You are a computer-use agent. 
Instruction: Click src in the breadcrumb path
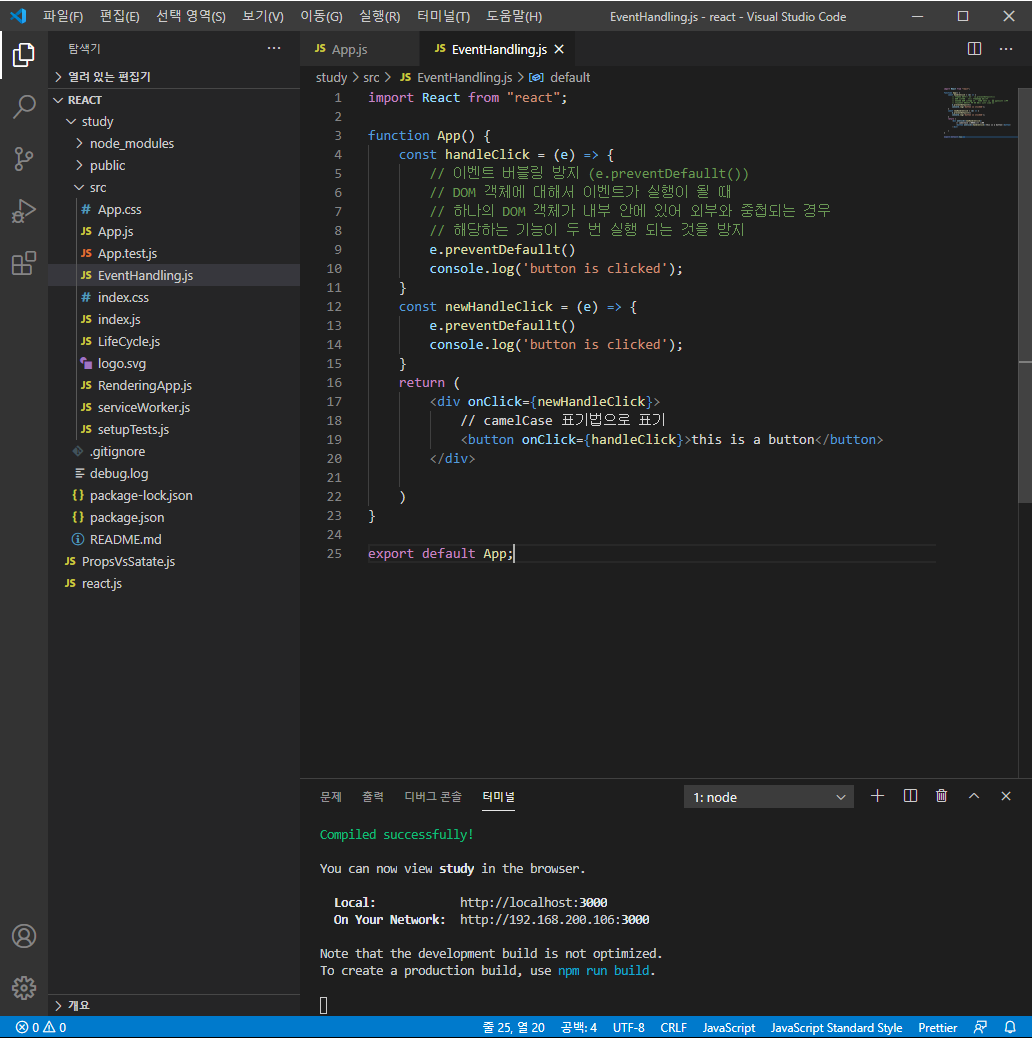371,77
